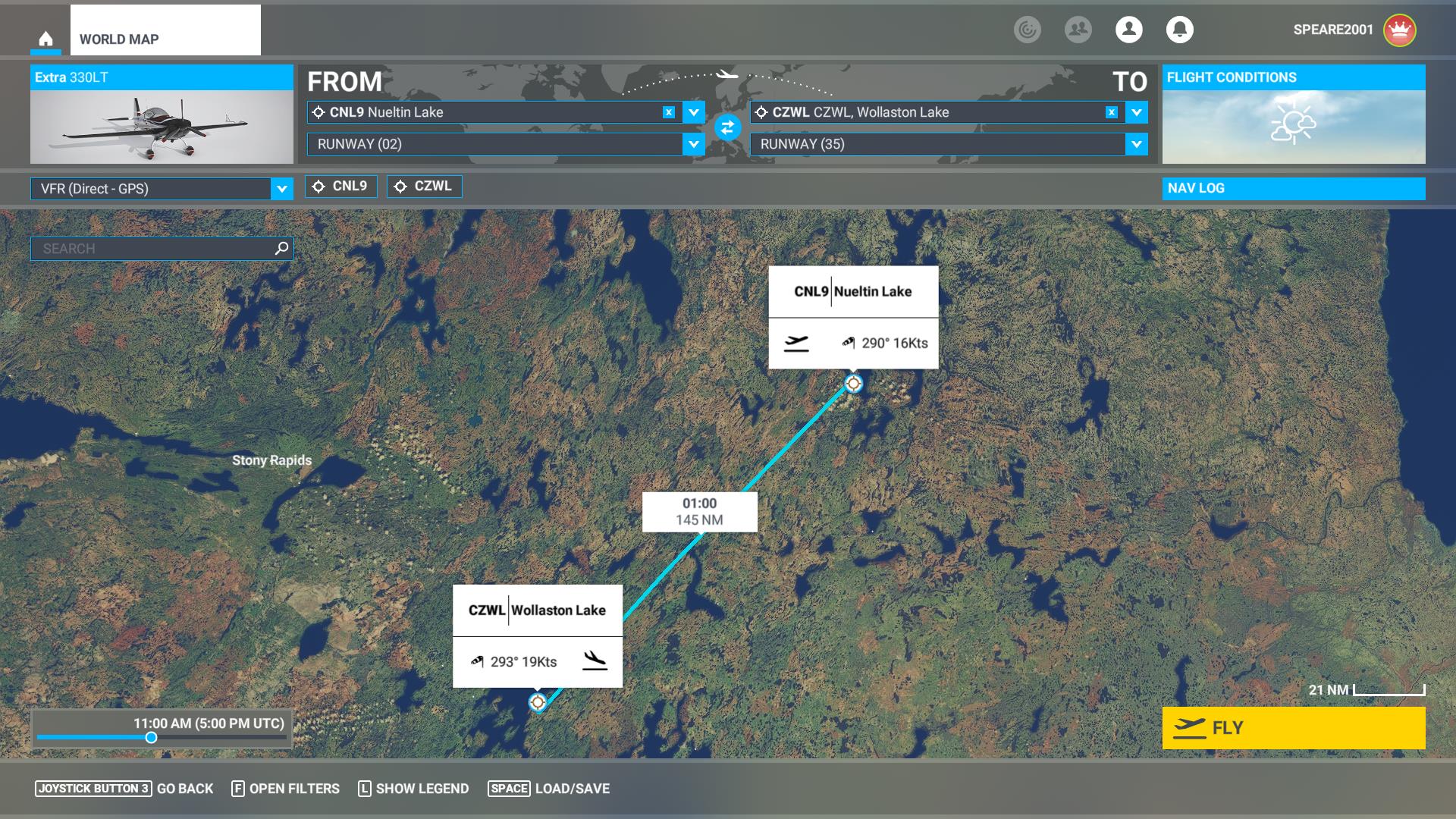Click the CNL9 Nueltin Lake map label
This screenshot has width=1456, height=819.
(853, 291)
